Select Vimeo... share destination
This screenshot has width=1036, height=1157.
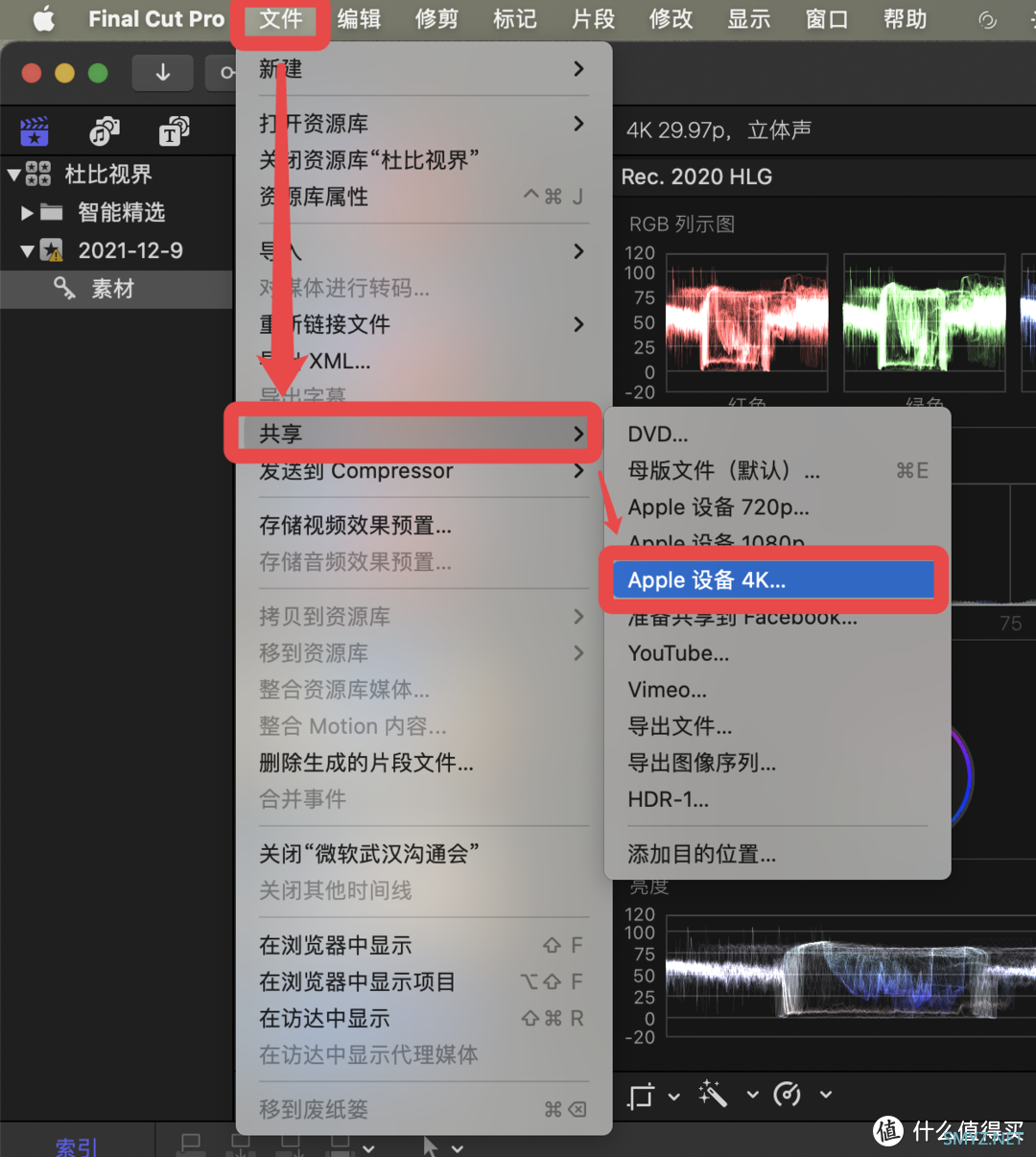[777, 690]
